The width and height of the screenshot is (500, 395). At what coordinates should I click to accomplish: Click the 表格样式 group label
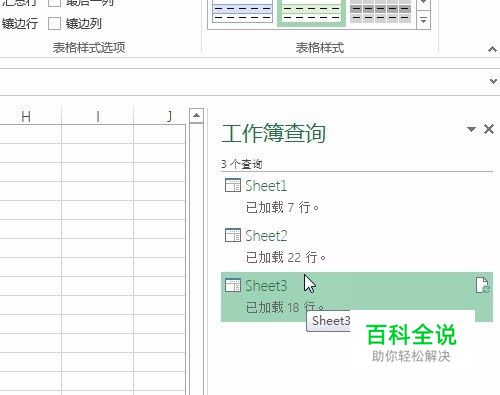[320, 48]
